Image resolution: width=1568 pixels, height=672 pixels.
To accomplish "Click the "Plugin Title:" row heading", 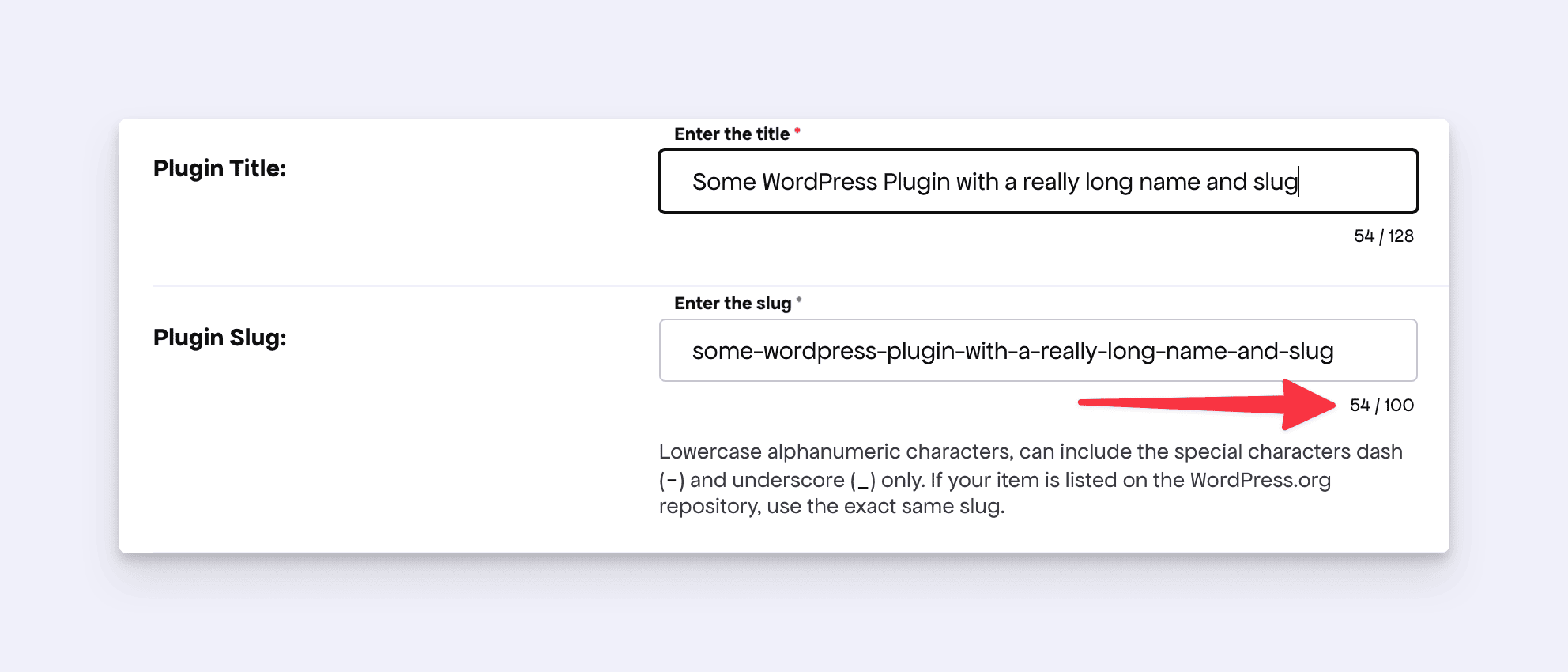I will tap(220, 168).
